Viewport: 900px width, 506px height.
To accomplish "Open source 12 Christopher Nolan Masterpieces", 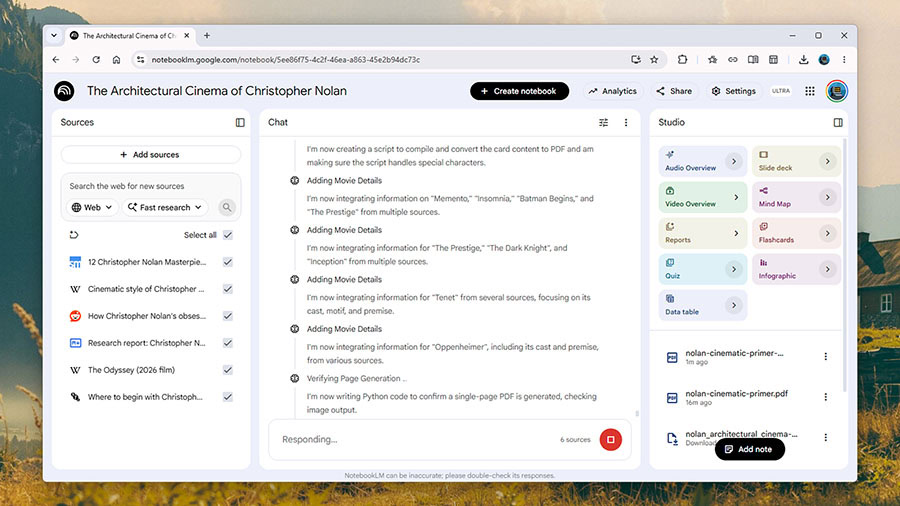I will point(147,262).
